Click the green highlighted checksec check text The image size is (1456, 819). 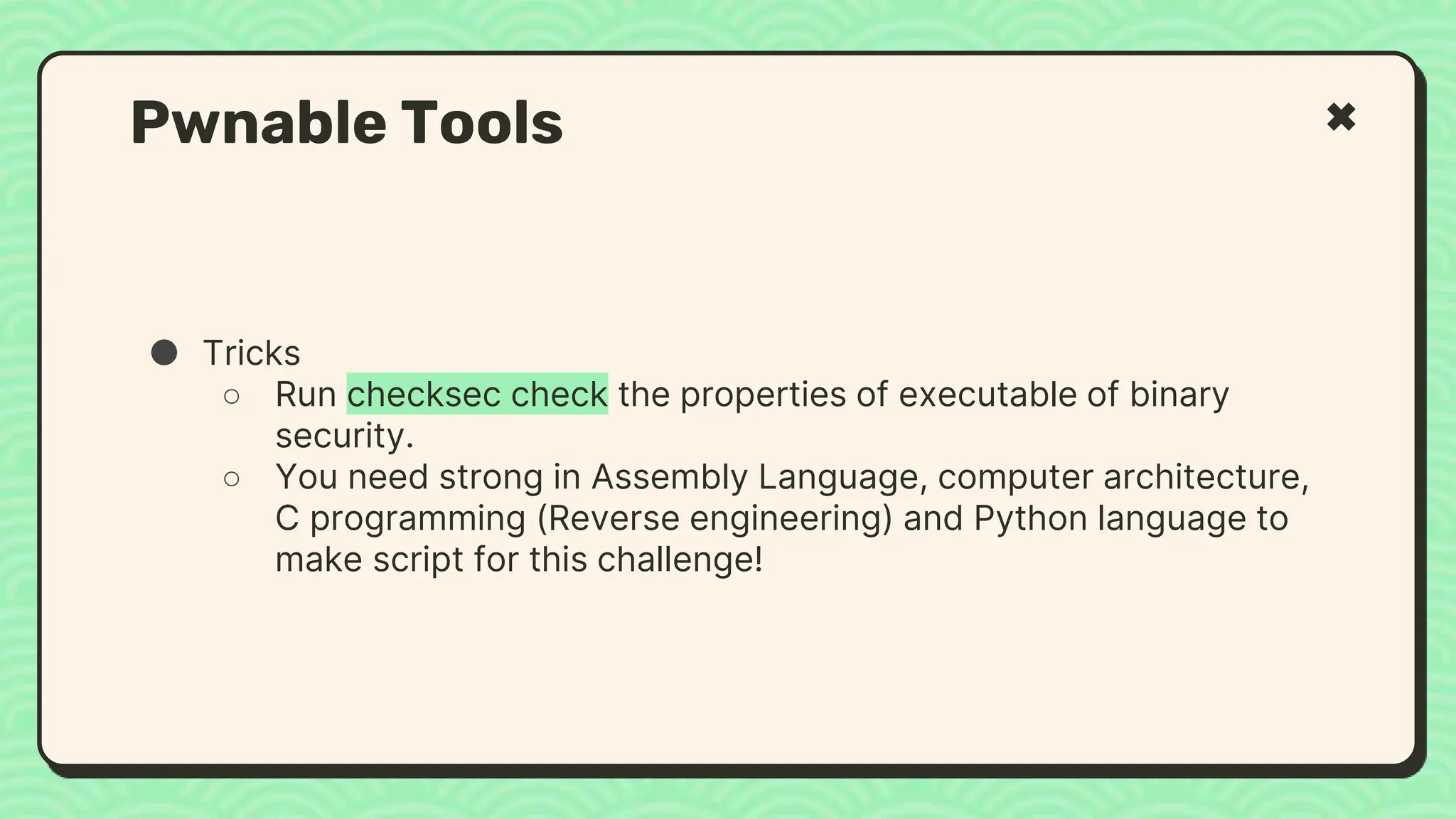pyautogui.click(x=477, y=394)
